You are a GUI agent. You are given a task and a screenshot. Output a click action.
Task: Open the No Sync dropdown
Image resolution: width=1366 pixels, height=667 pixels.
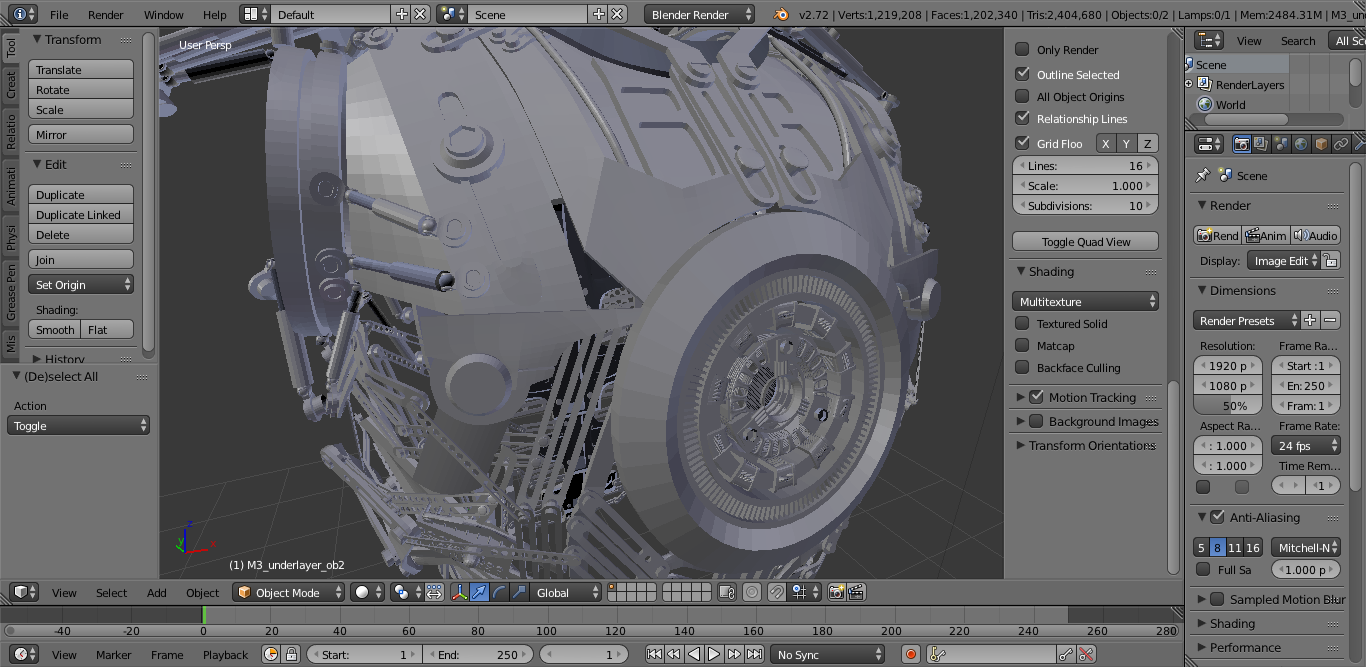828,654
